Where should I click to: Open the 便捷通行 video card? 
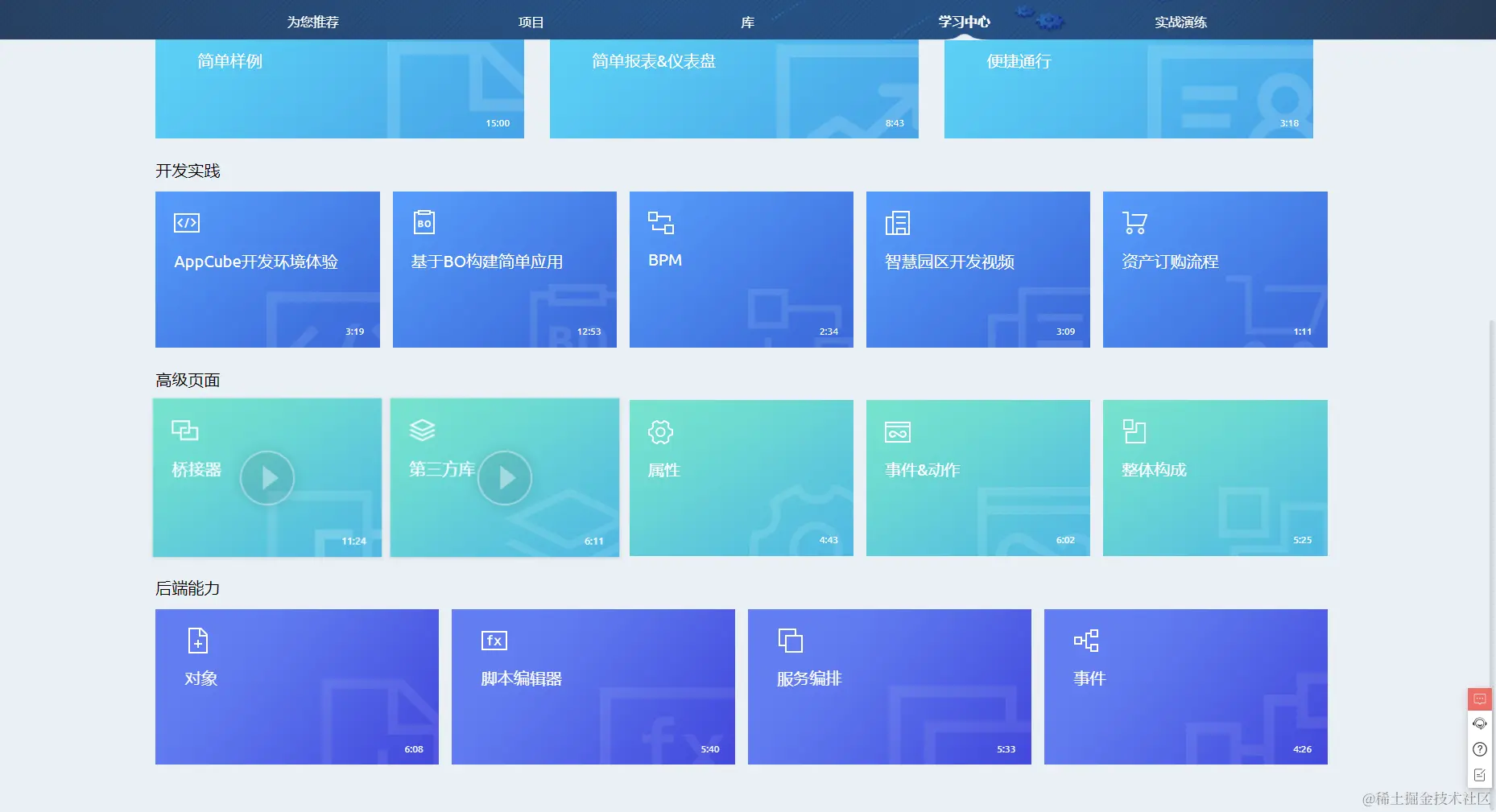point(1129,89)
